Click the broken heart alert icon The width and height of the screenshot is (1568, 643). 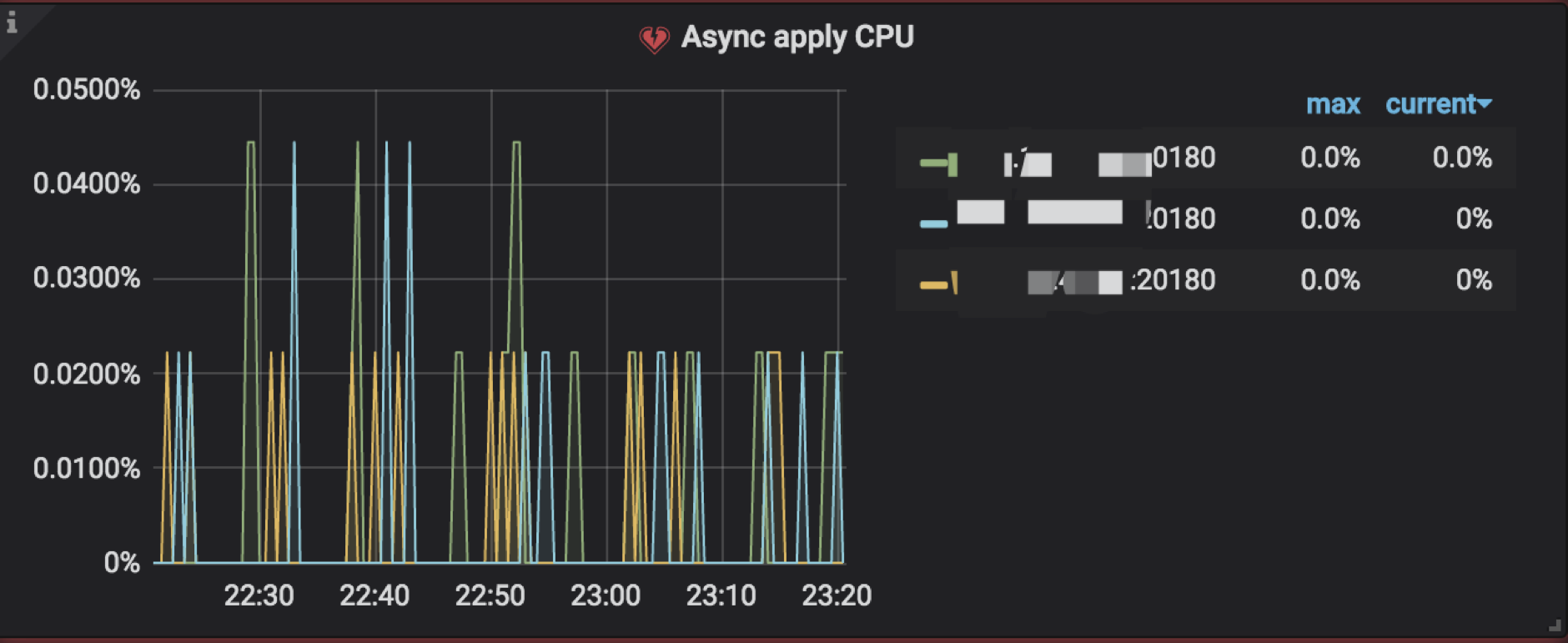click(654, 38)
